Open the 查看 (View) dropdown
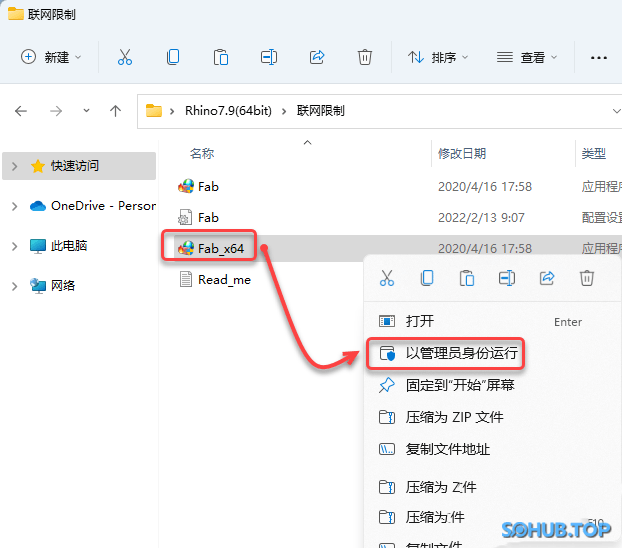 [x=527, y=58]
